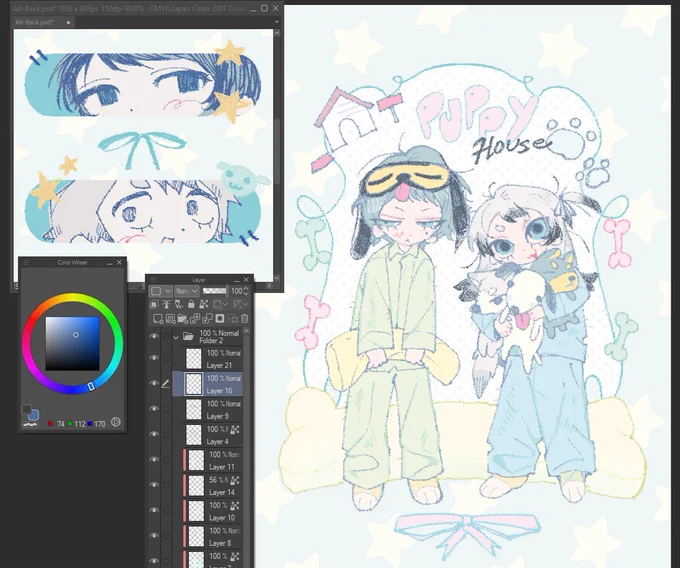Open the Color Wheel palette menu

(26, 262)
